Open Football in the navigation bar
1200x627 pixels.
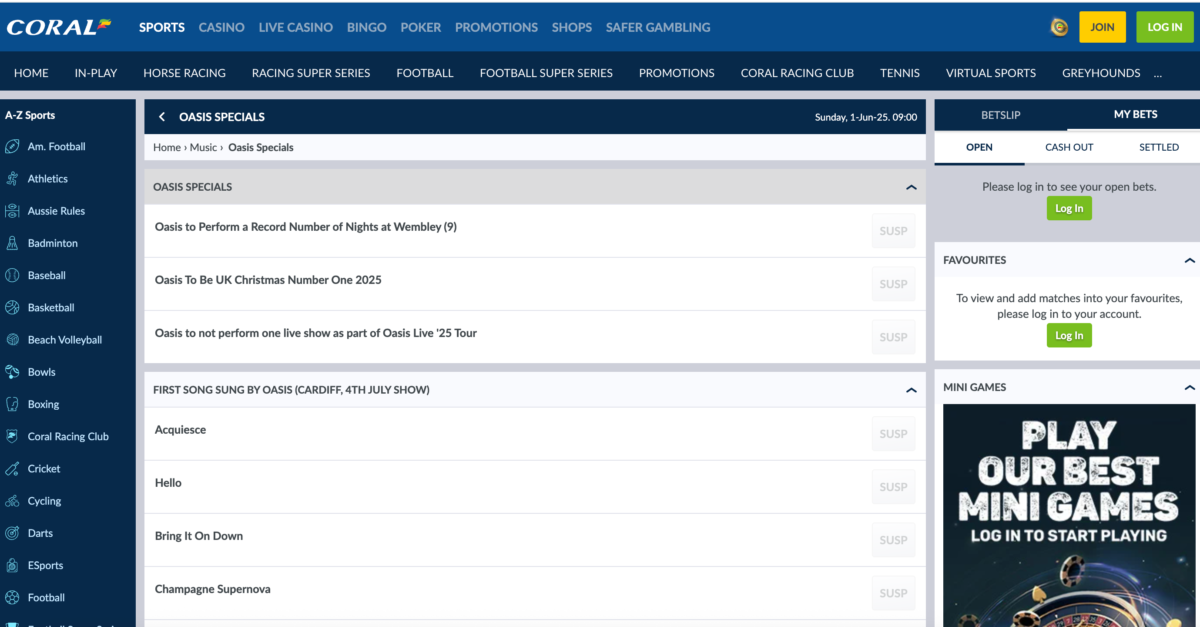[x=425, y=73]
